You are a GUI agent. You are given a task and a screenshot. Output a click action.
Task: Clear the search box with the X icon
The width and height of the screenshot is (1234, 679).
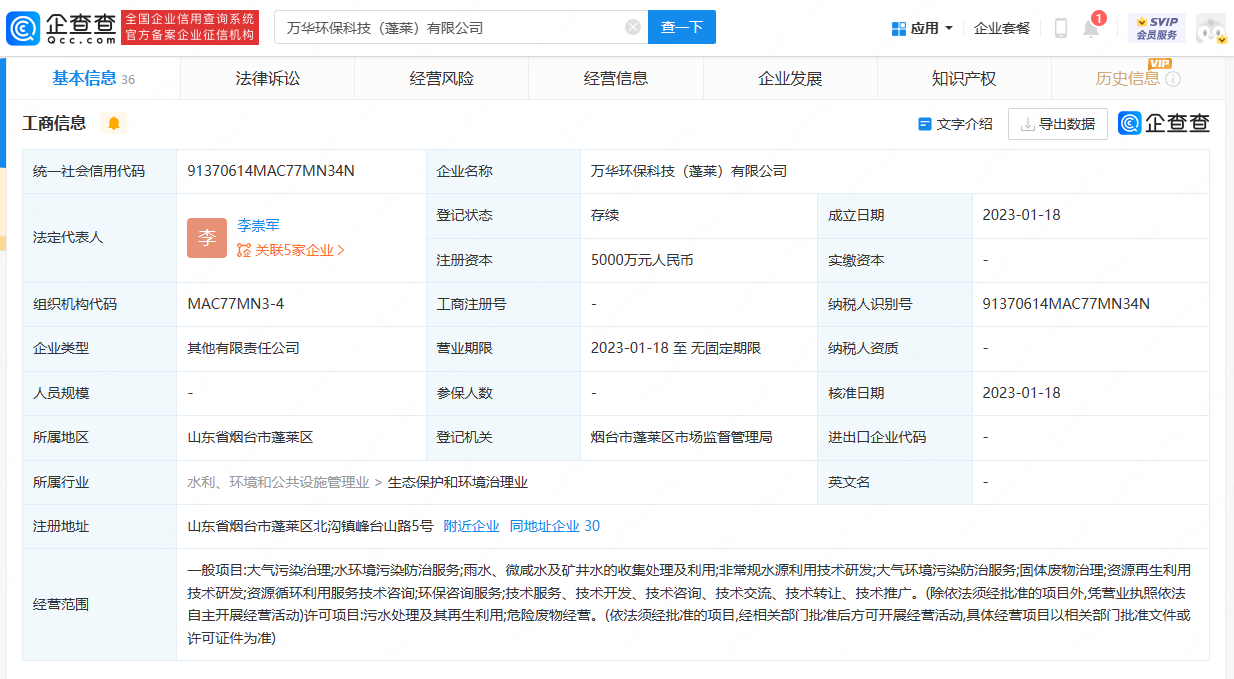point(633,28)
